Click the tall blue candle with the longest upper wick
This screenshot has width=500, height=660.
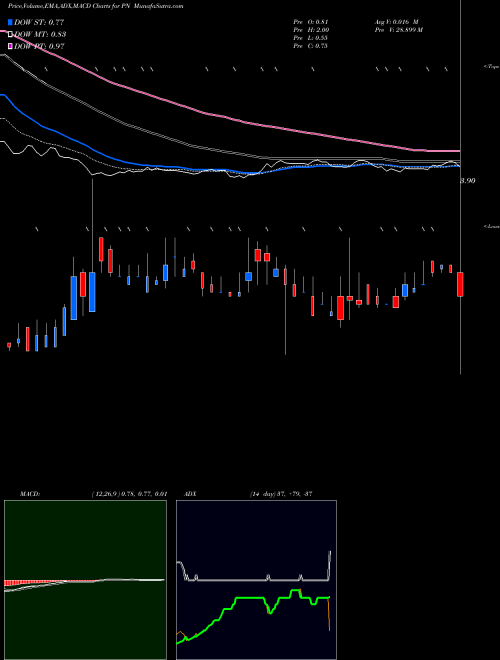(92, 292)
